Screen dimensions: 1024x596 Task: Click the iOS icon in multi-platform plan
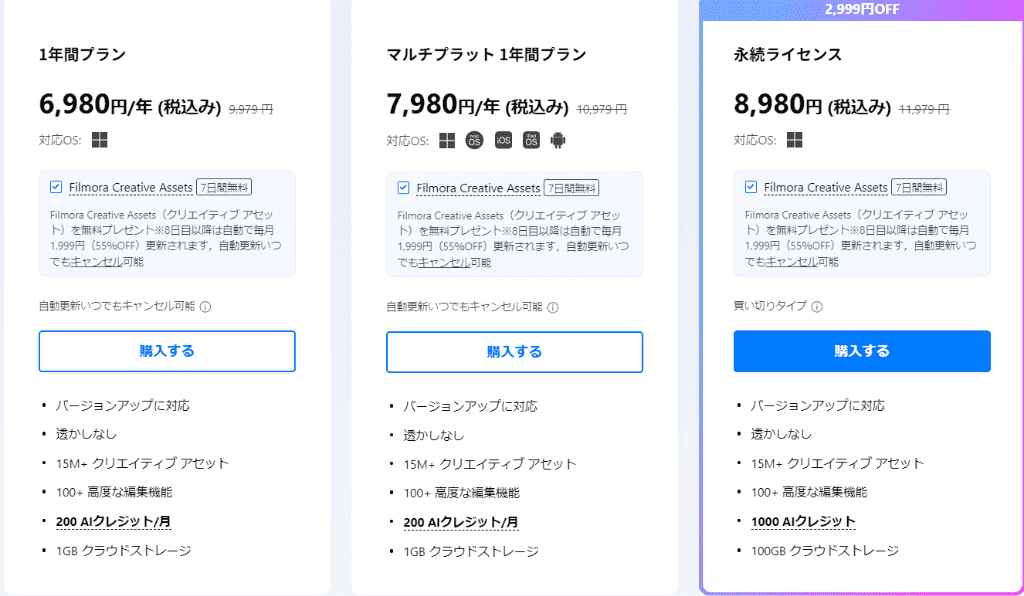pyautogui.click(x=503, y=140)
